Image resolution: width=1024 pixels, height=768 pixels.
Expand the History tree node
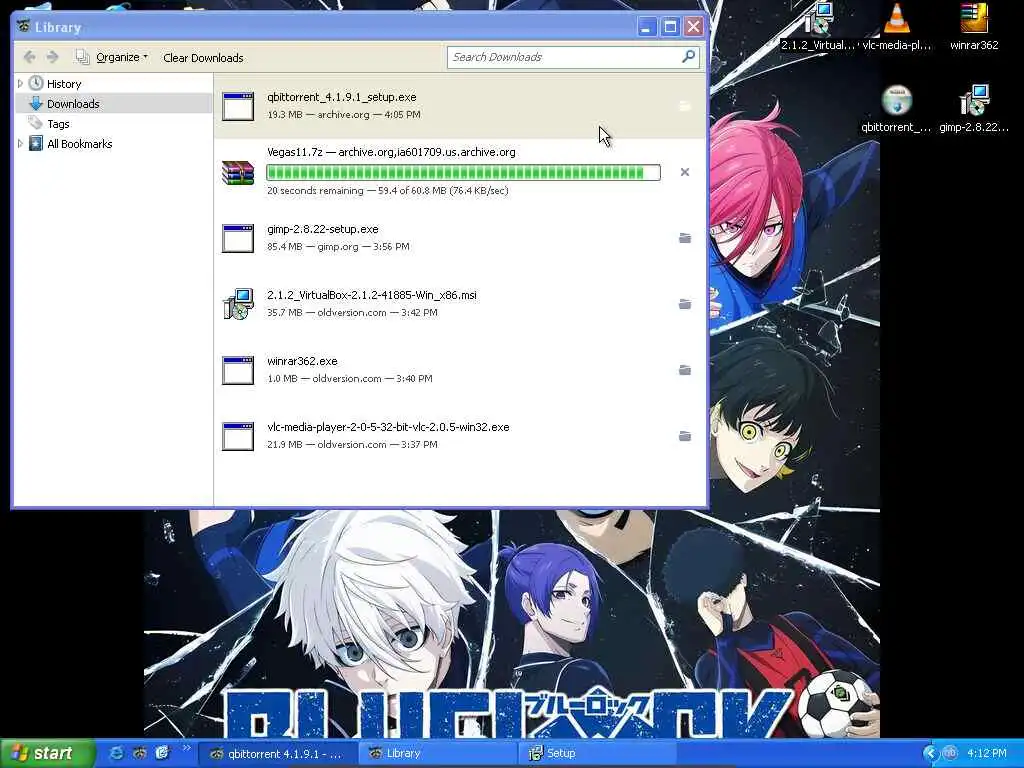20,84
